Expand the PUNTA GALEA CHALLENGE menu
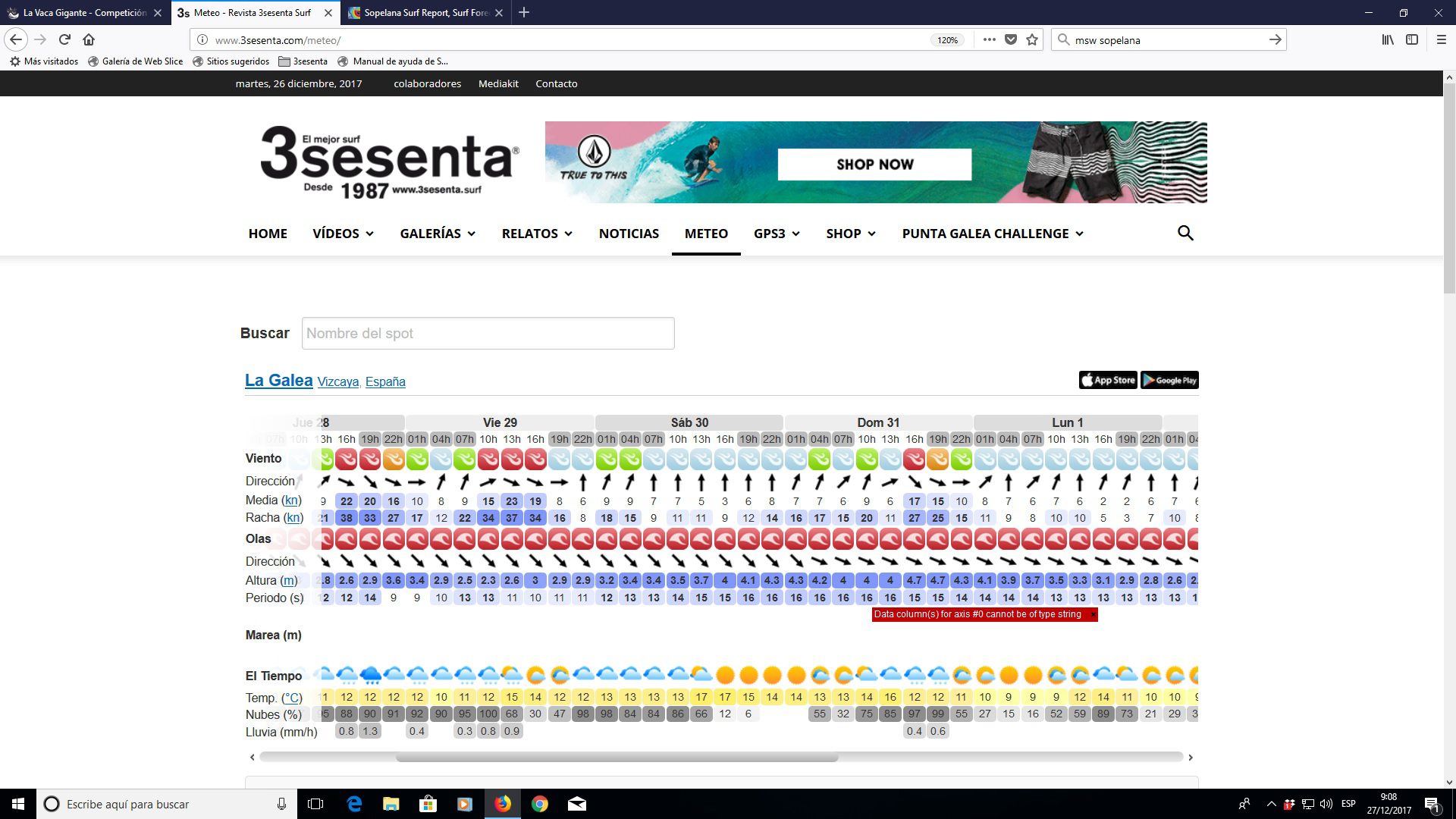Image resolution: width=1456 pixels, height=819 pixels. point(993,234)
